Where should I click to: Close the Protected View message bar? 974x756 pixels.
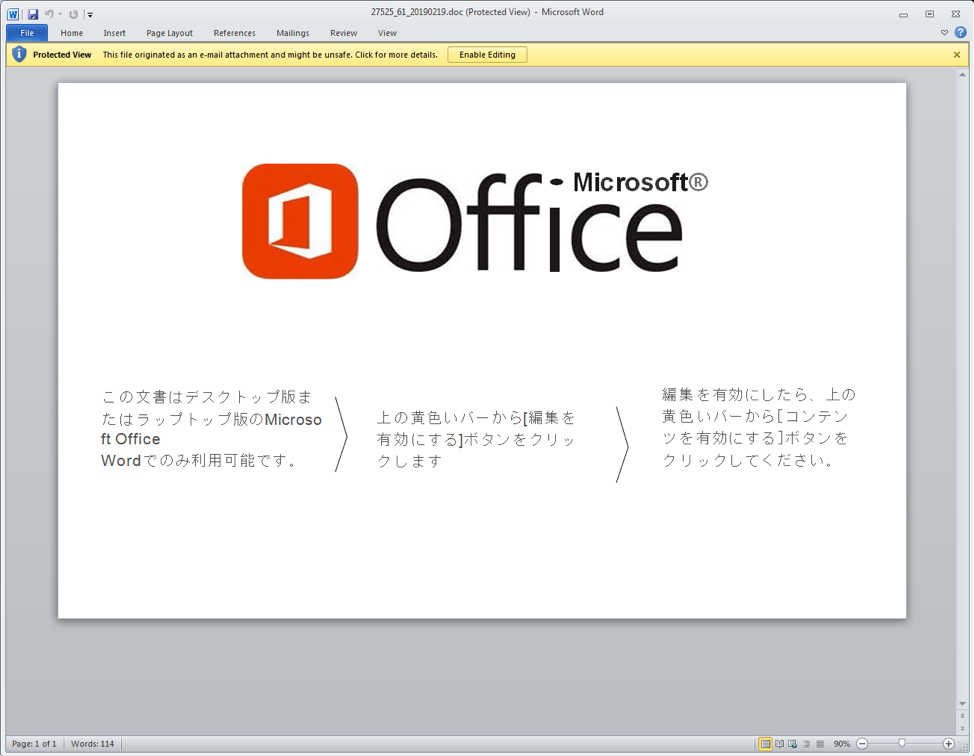[957, 55]
